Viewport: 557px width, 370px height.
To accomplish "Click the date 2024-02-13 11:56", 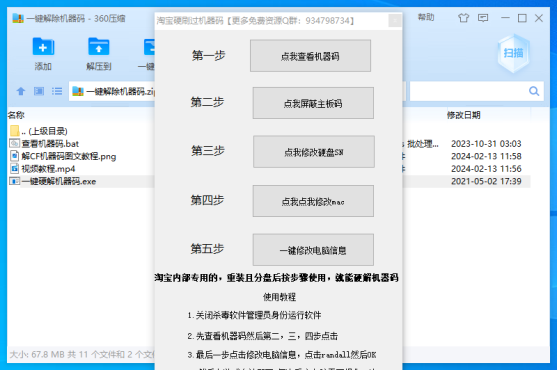I will 486,169.
